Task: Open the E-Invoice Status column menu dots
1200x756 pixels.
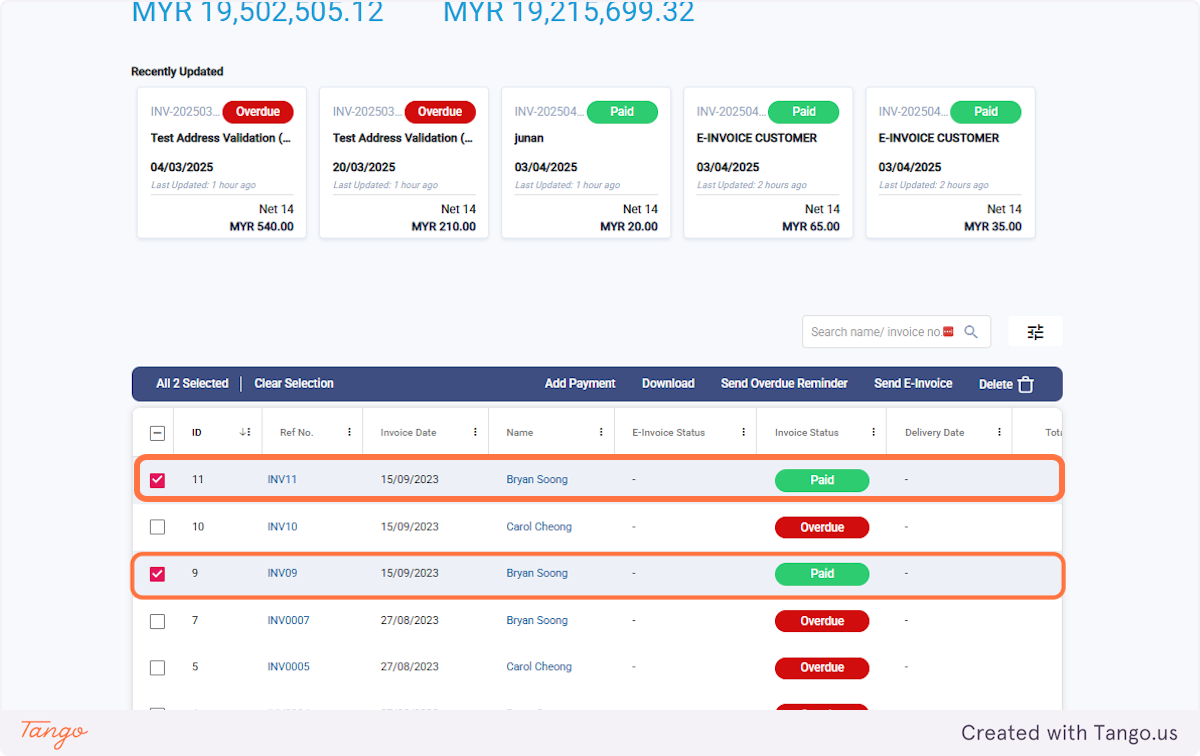Action: click(743, 432)
